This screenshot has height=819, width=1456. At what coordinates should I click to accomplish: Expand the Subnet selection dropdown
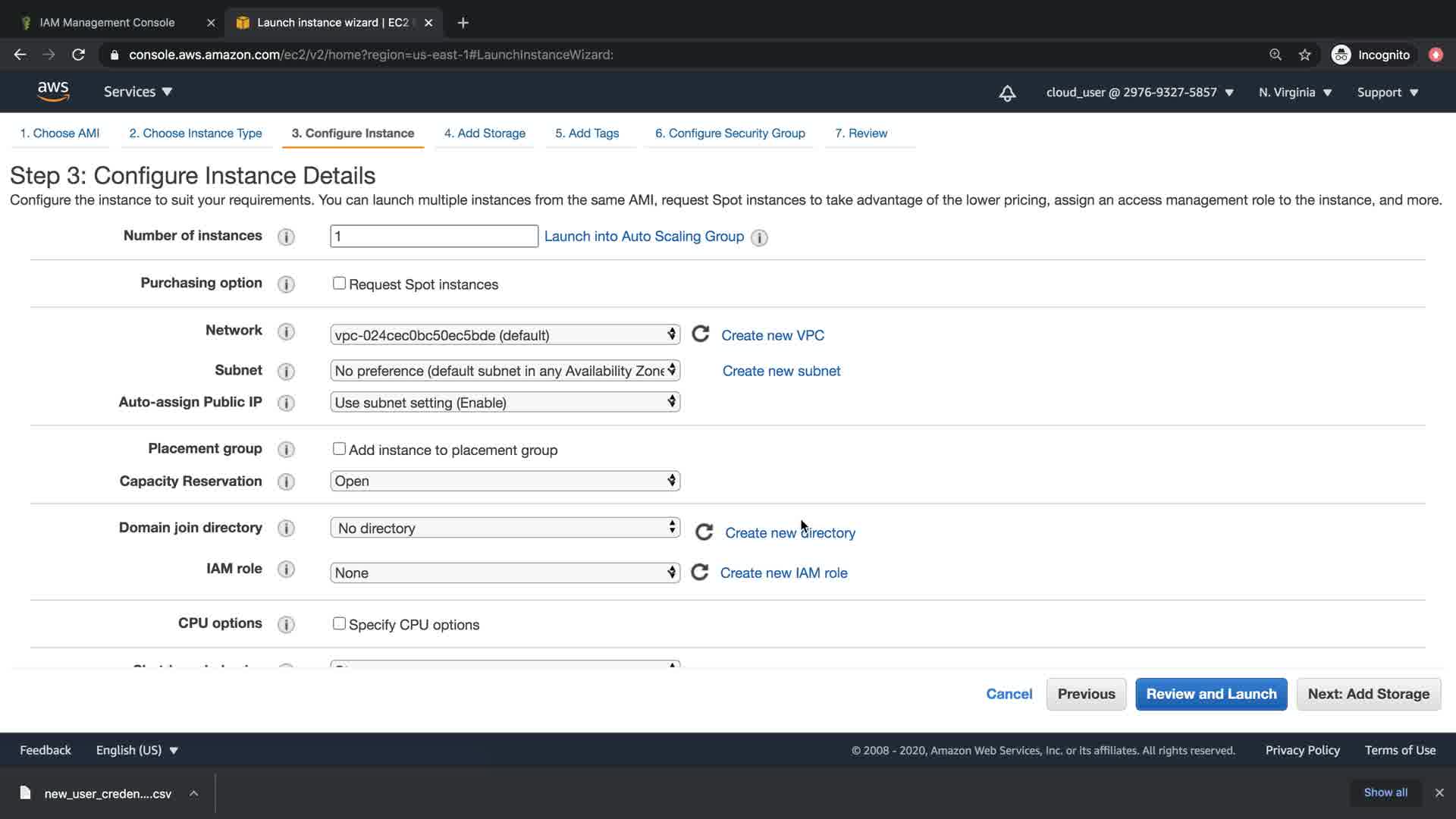(504, 371)
